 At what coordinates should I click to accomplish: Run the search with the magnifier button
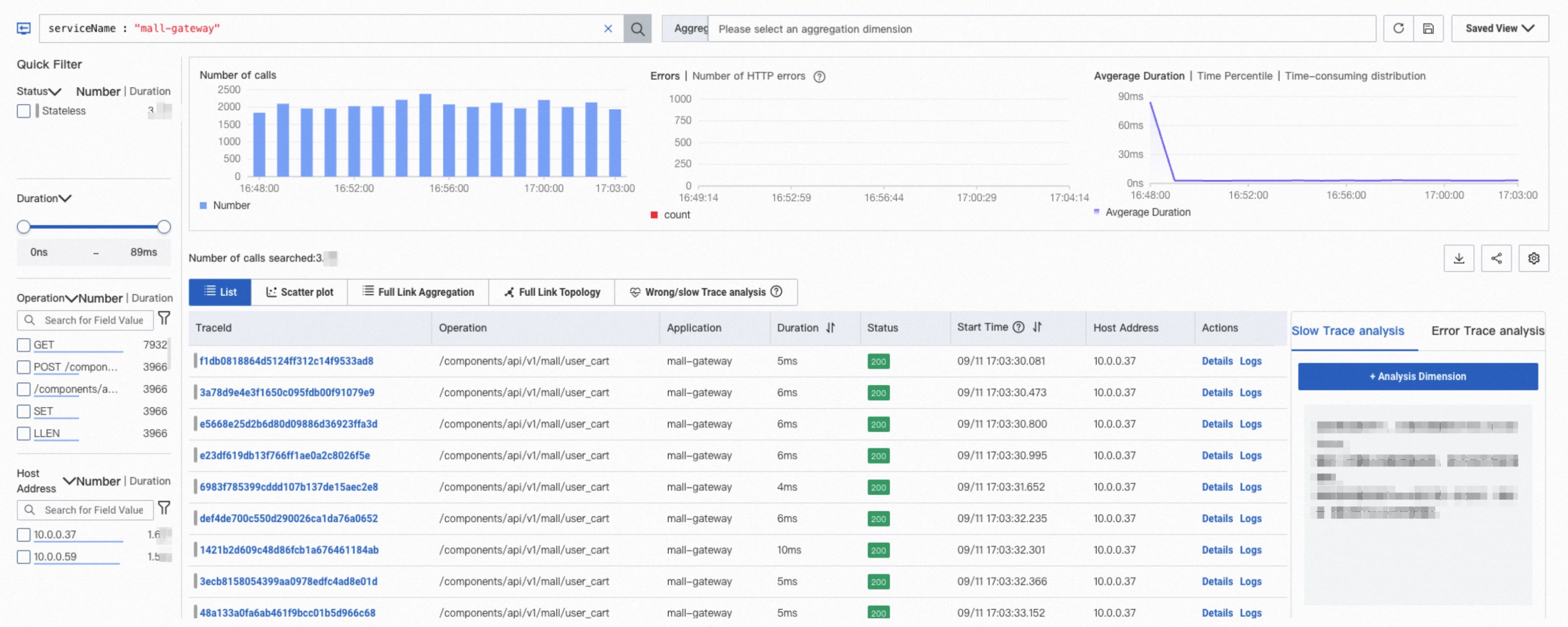[x=637, y=28]
